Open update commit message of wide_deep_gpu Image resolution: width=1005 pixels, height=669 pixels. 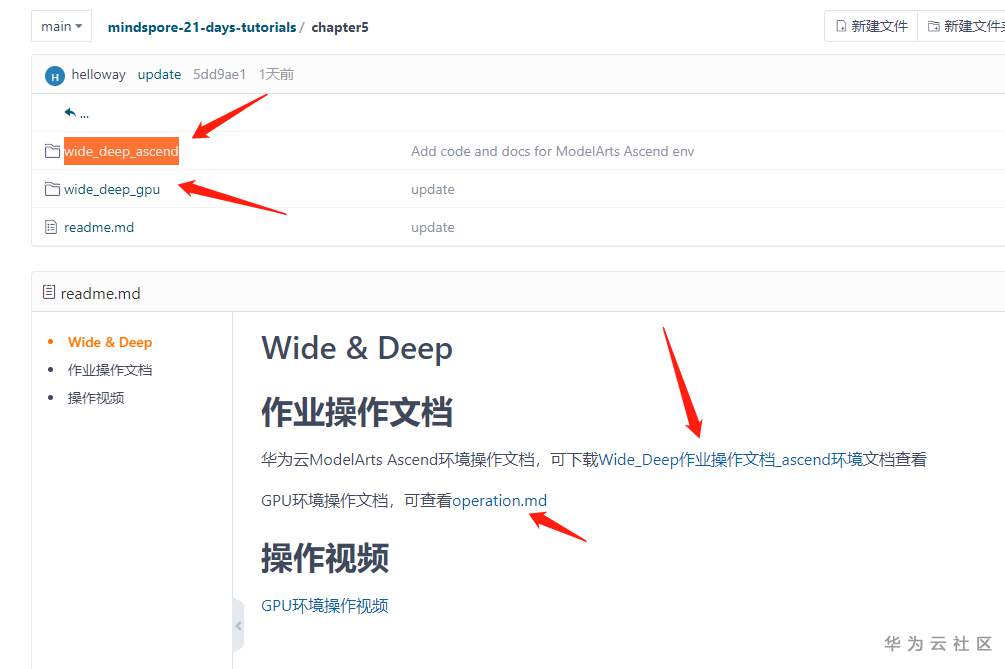433,190
